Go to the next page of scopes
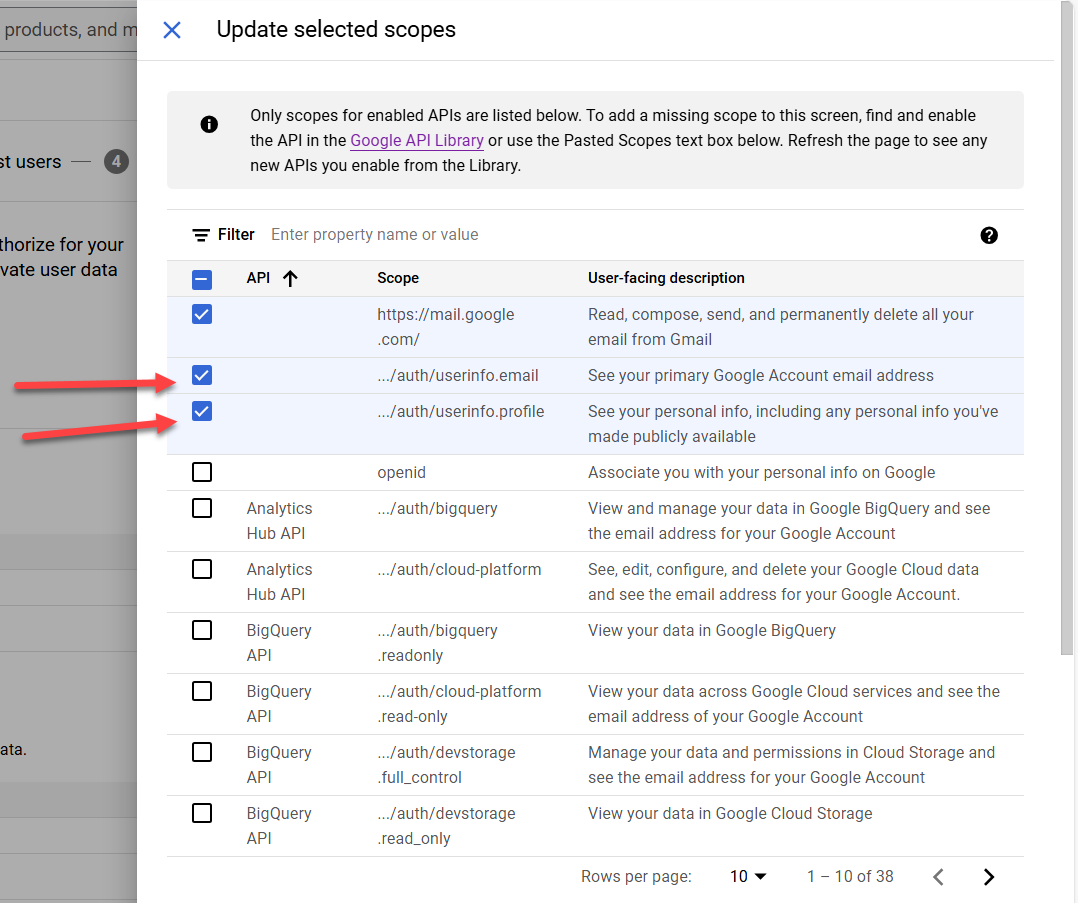This screenshot has width=1078, height=903. pos(989,877)
